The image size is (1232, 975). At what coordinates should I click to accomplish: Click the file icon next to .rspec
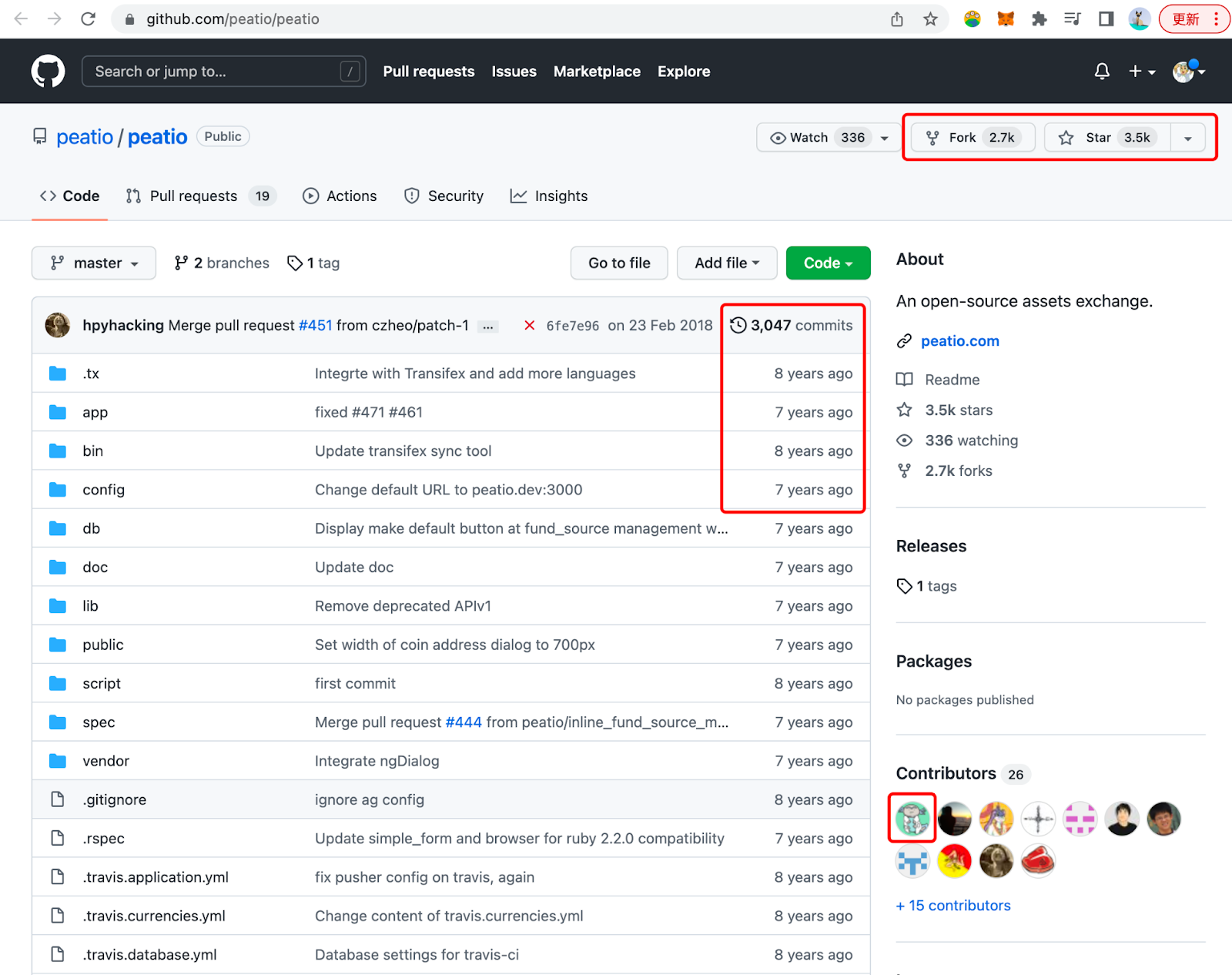pos(58,839)
